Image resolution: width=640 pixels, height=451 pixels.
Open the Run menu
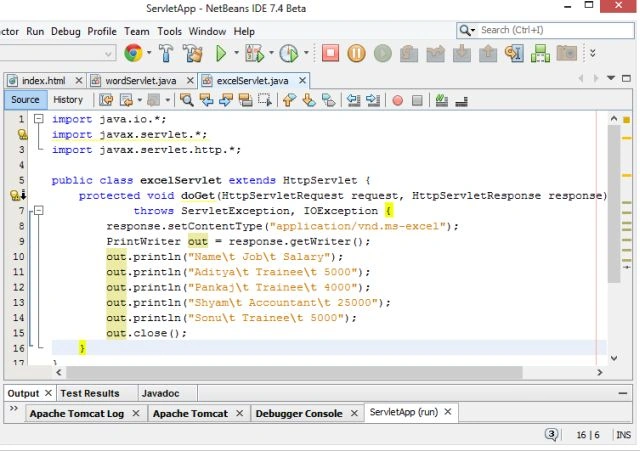coord(35,31)
